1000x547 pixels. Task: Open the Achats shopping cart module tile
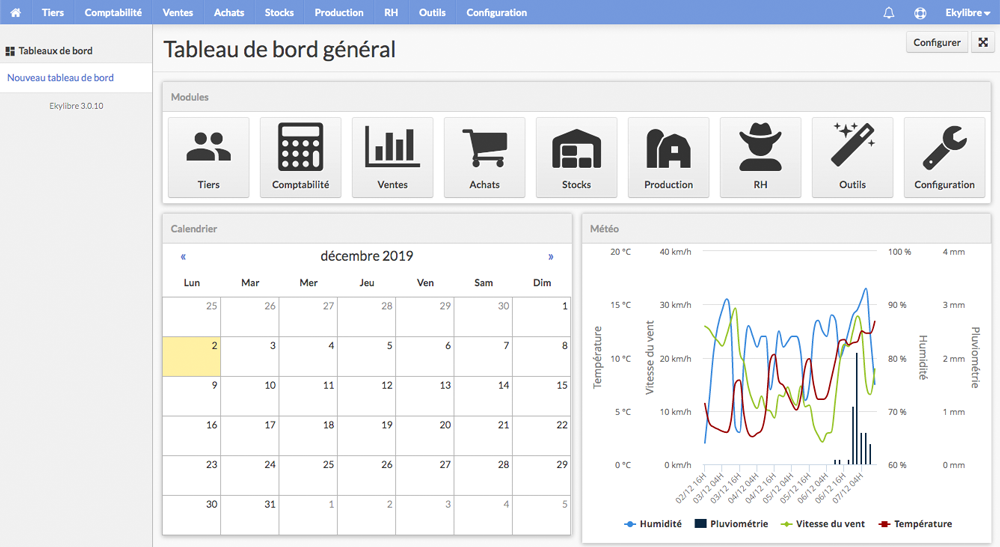484,157
